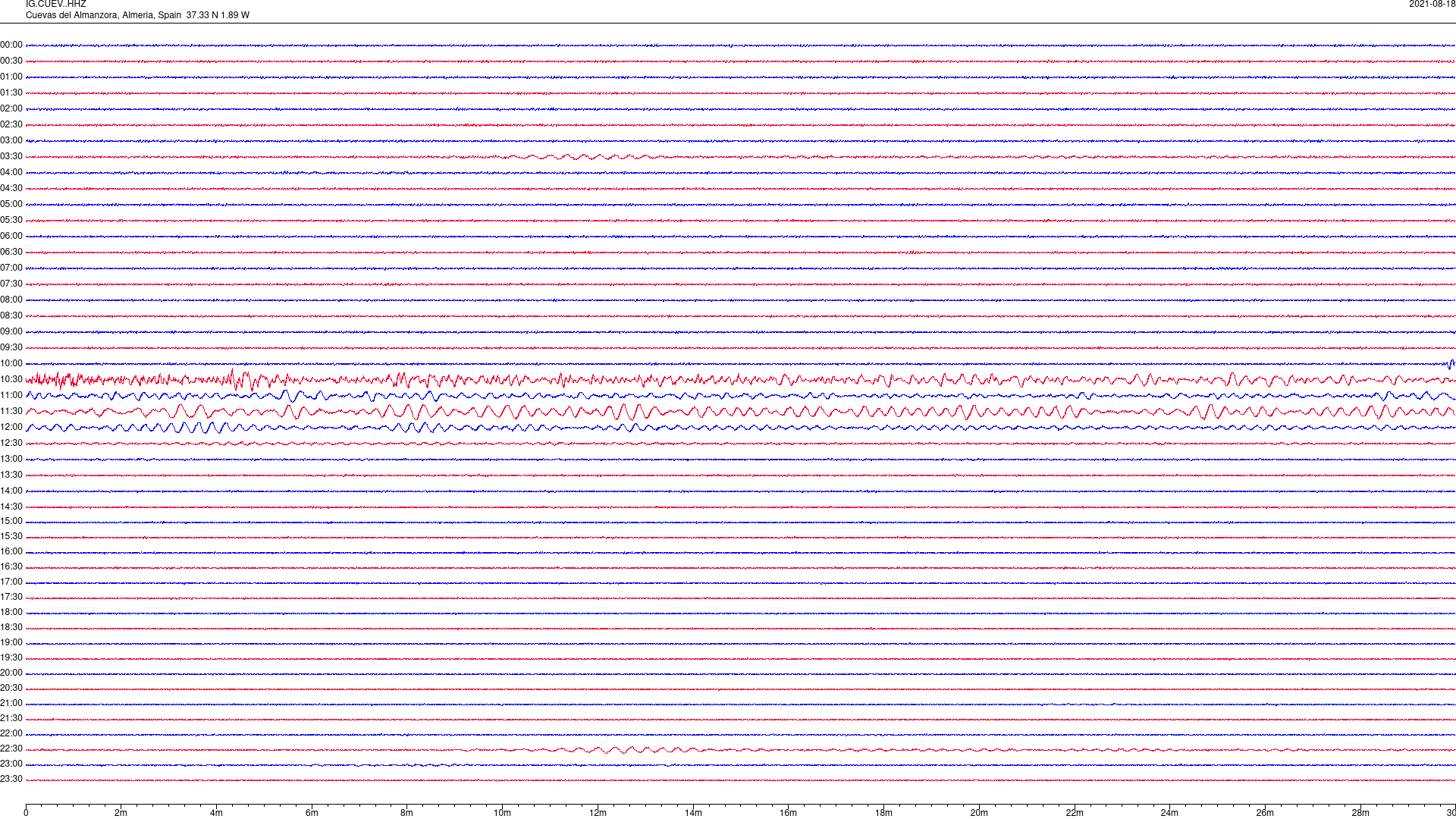Select the date label 2021-08-18
The width and height of the screenshot is (1456, 819).
1432,4
